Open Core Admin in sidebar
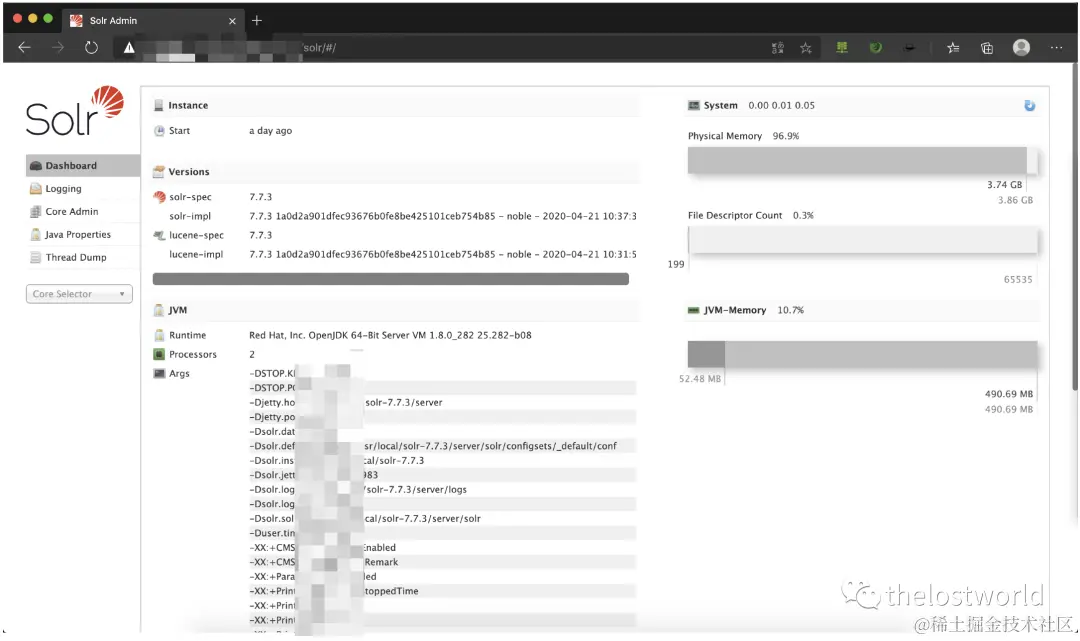This screenshot has width=1080, height=641. [83, 211]
